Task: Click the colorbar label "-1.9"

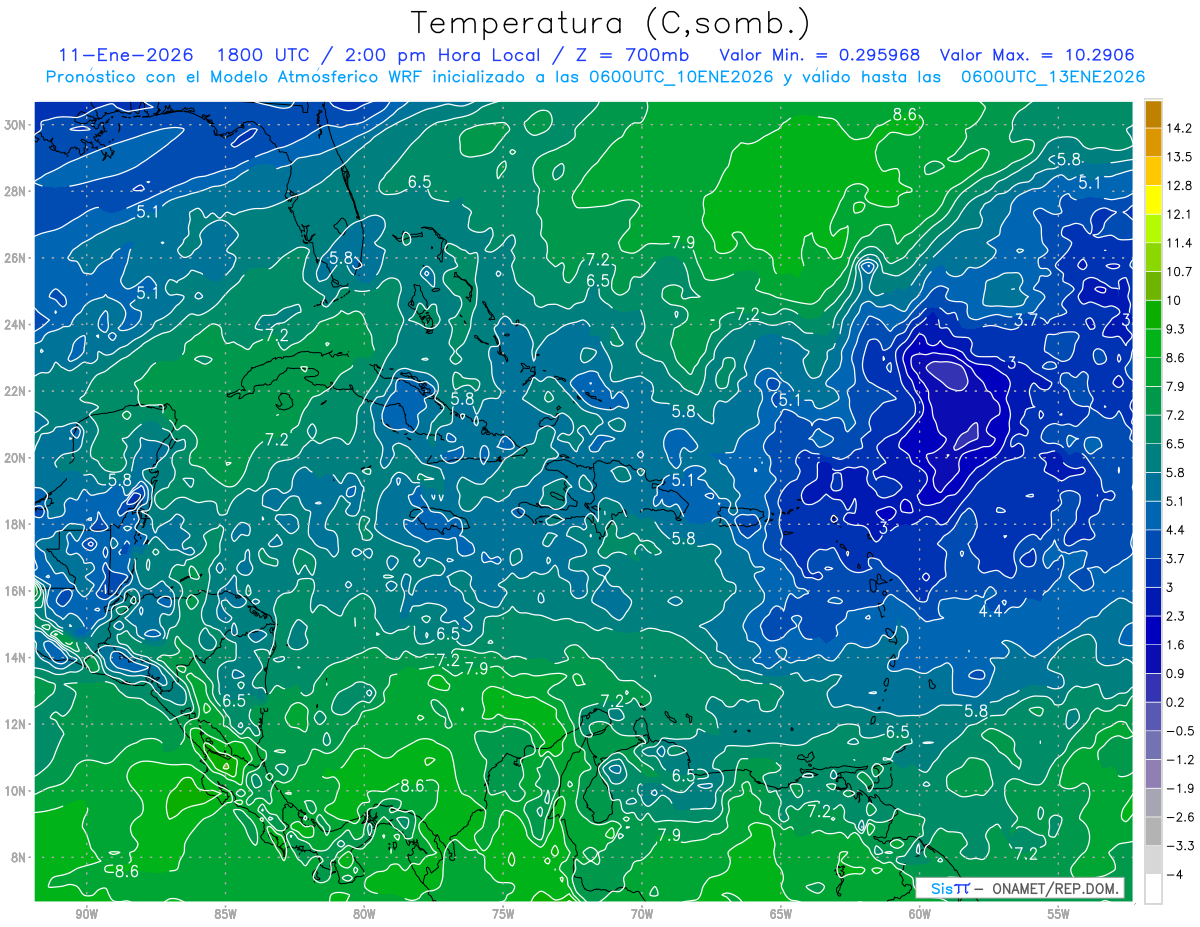Action: coord(1179,788)
